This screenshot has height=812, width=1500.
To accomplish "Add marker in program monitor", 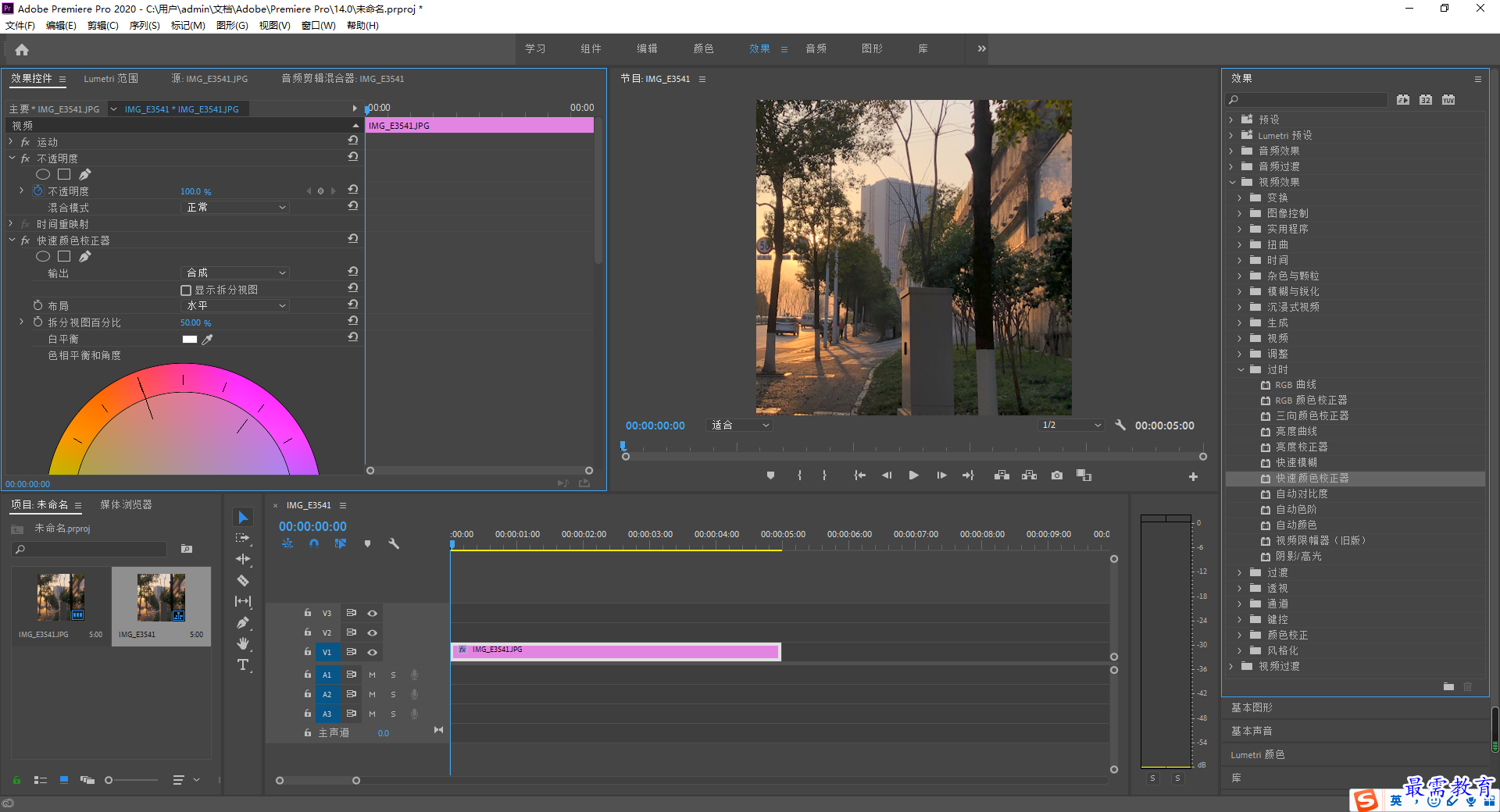I will point(770,475).
